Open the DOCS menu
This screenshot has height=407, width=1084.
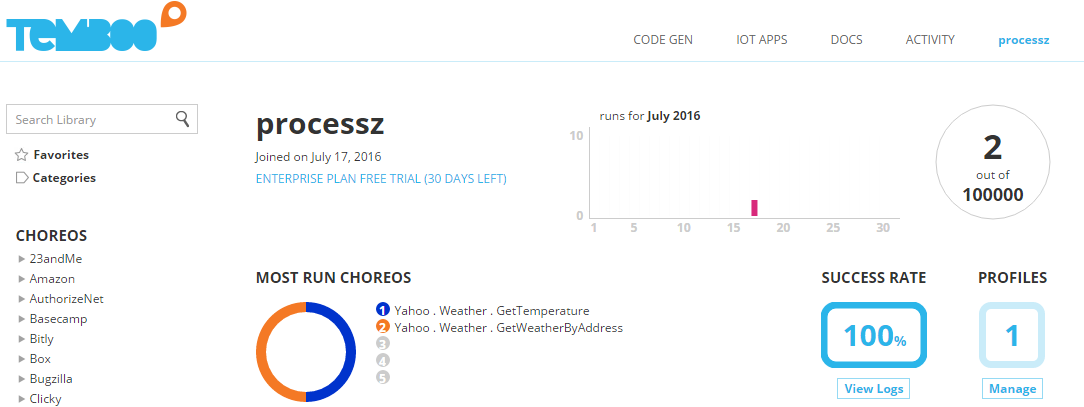coord(846,40)
